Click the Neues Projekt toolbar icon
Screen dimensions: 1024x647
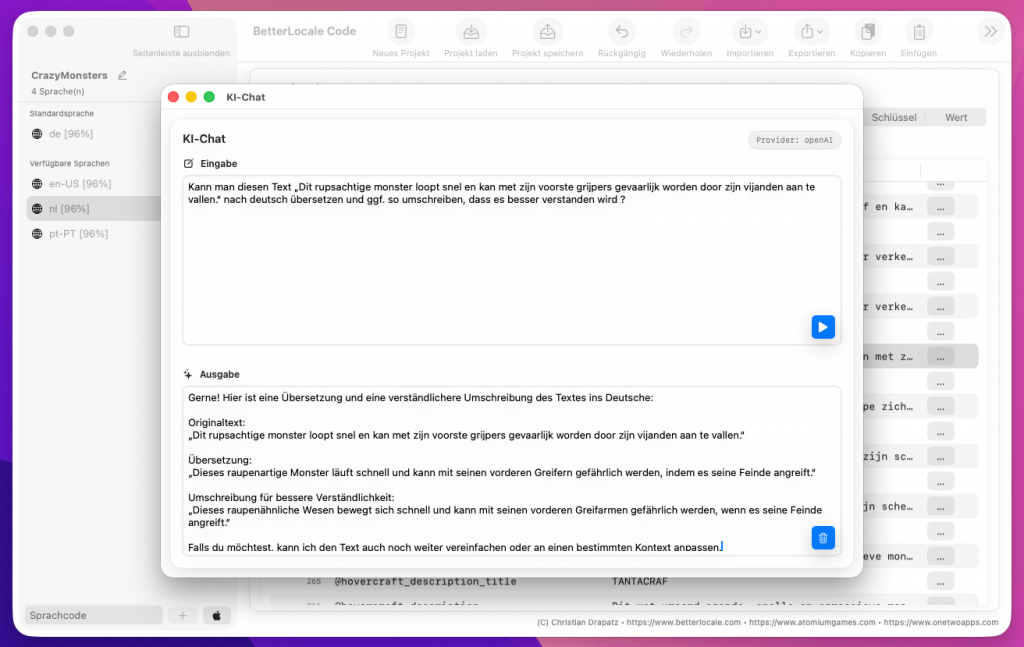[x=401, y=31]
